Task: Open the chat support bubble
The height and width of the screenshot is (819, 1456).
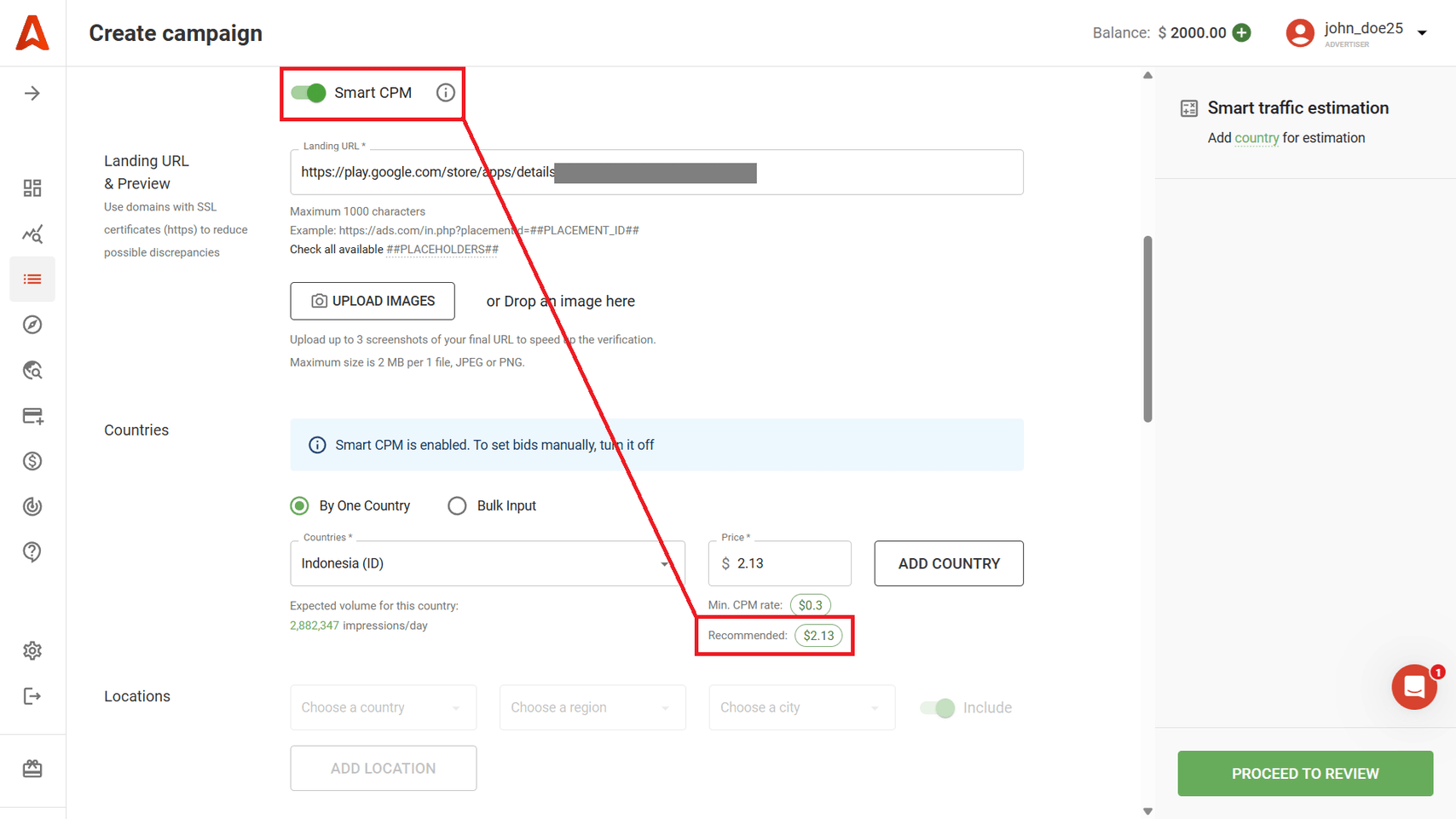Action: [1414, 687]
